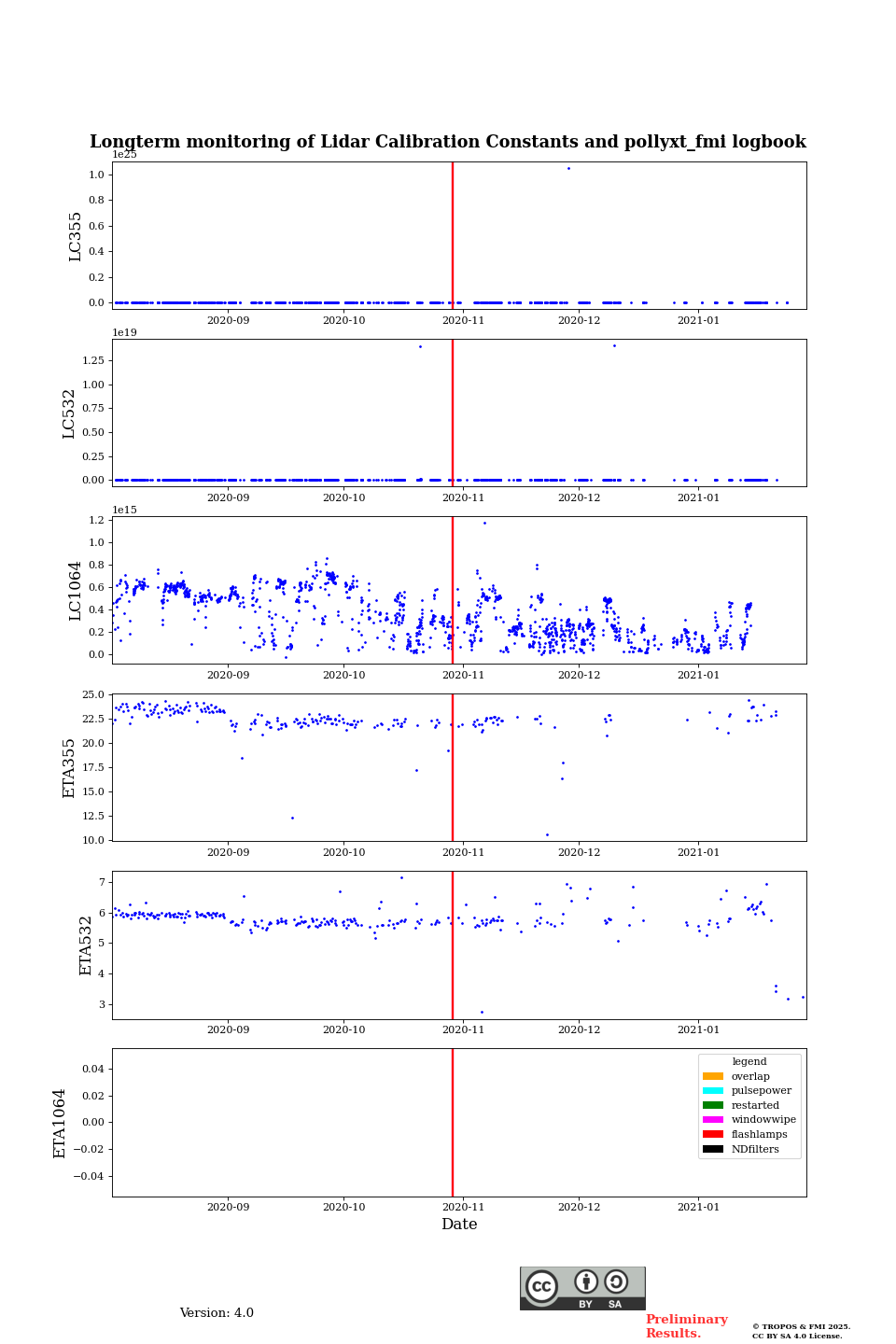Viewport: 896px width, 1344px height.
Task: Click the red Preliminary Results text
Action: [x=686, y=1326]
